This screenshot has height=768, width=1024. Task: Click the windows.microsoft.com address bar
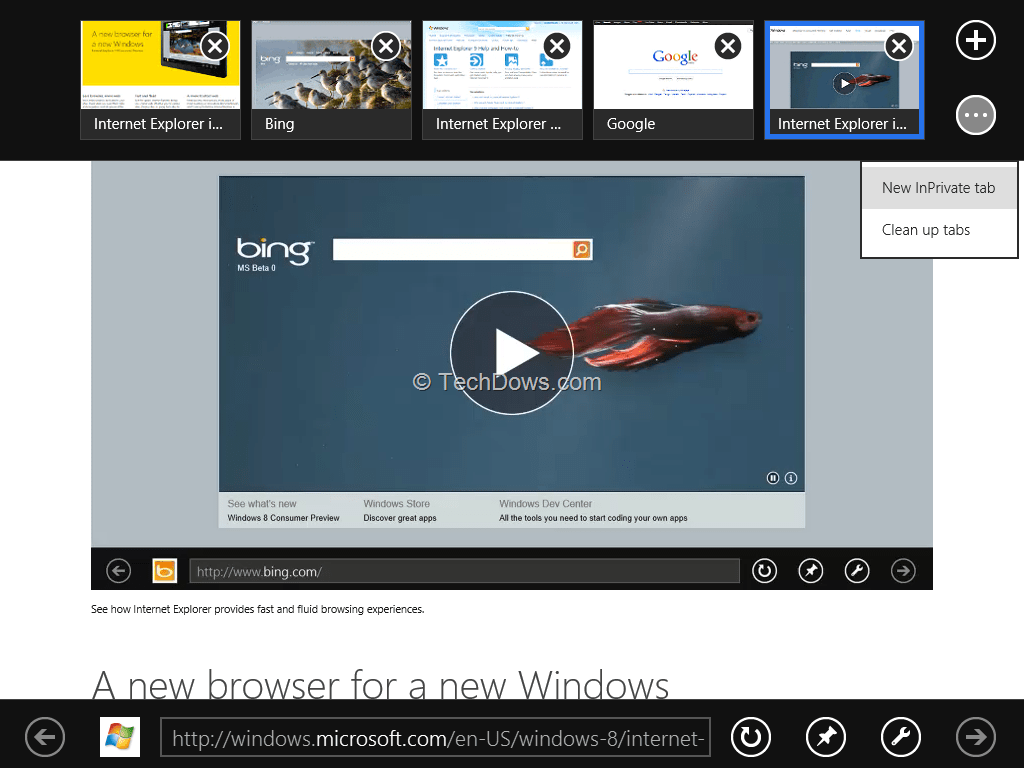click(436, 738)
